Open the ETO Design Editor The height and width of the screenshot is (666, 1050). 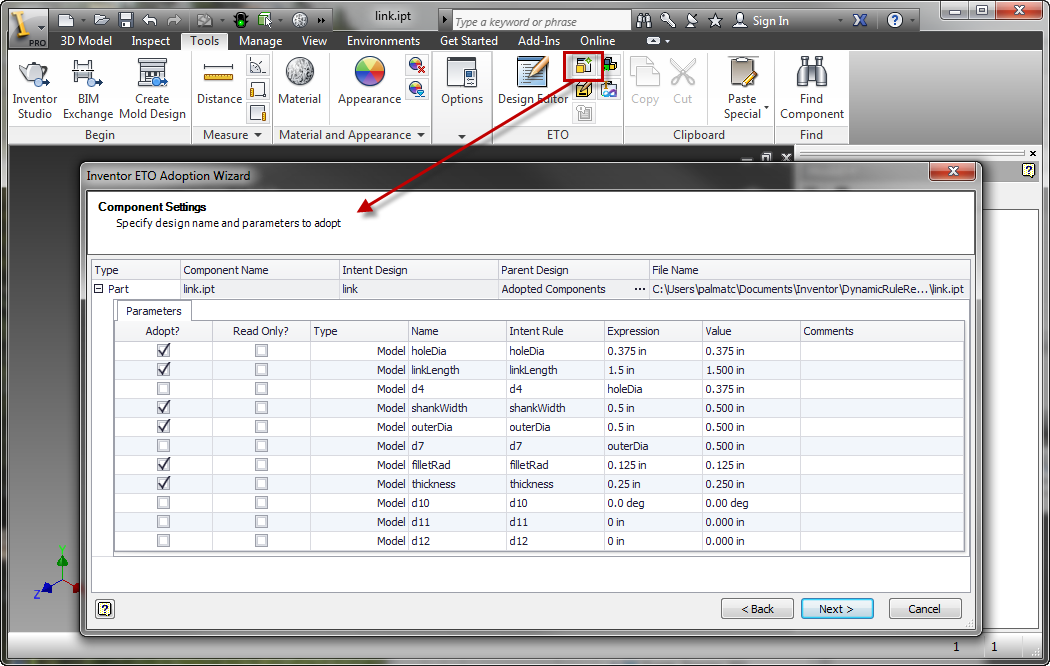pyautogui.click(x=532, y=82)
